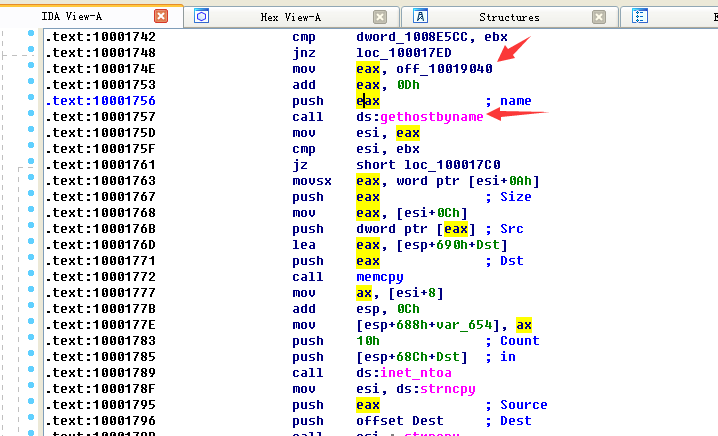Switch to the IDA View-A tab

pos(72,17)
